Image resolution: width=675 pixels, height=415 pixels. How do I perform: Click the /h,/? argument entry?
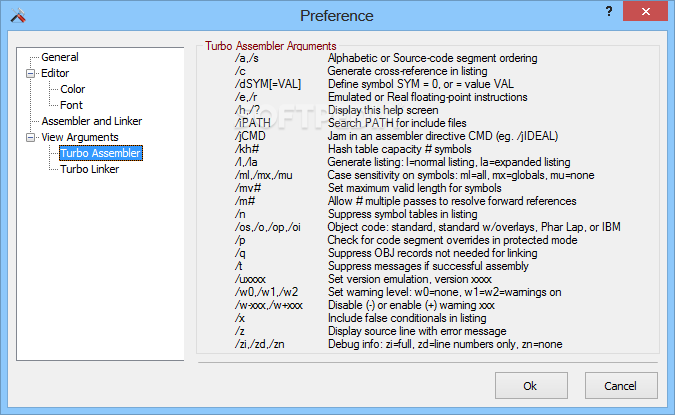pos(247,110)
